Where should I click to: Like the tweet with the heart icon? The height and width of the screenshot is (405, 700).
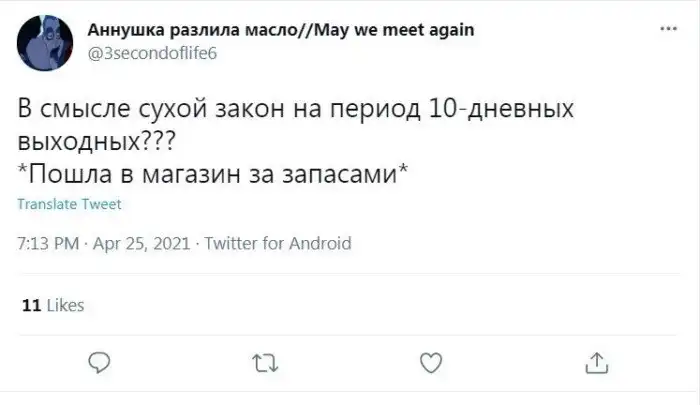click(430, 362)
